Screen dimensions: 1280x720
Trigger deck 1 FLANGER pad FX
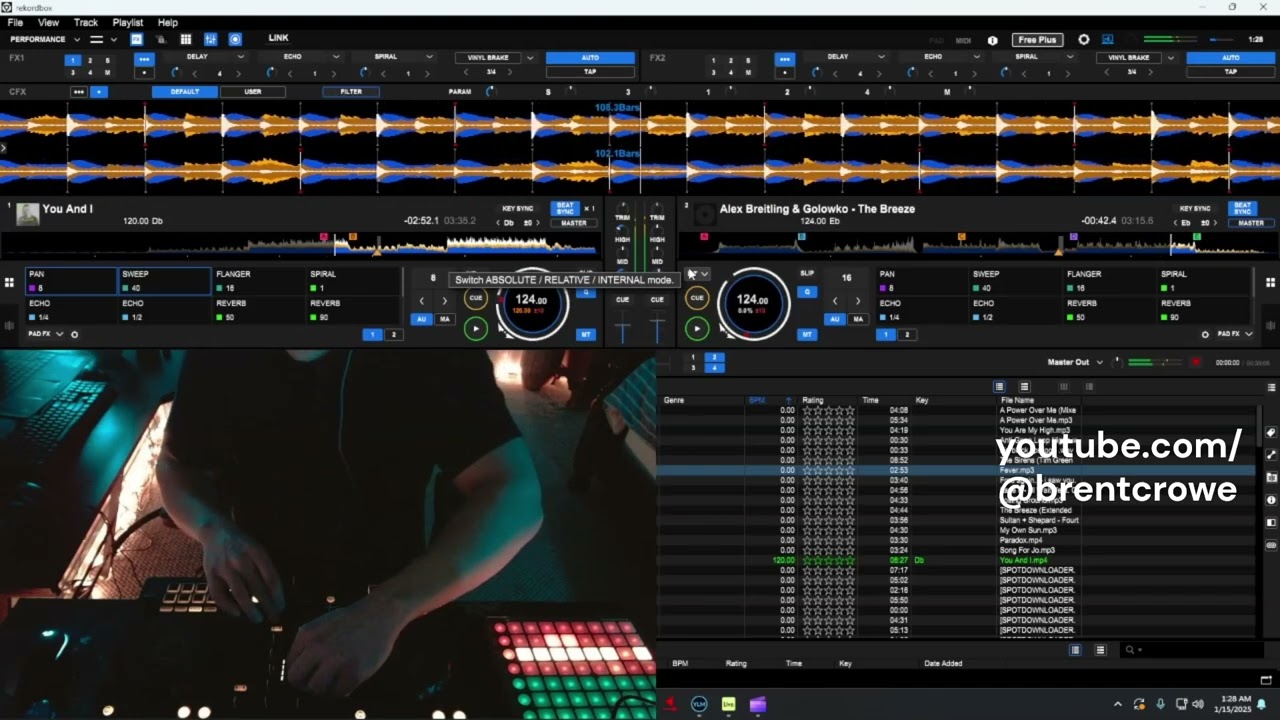point(258,281)
